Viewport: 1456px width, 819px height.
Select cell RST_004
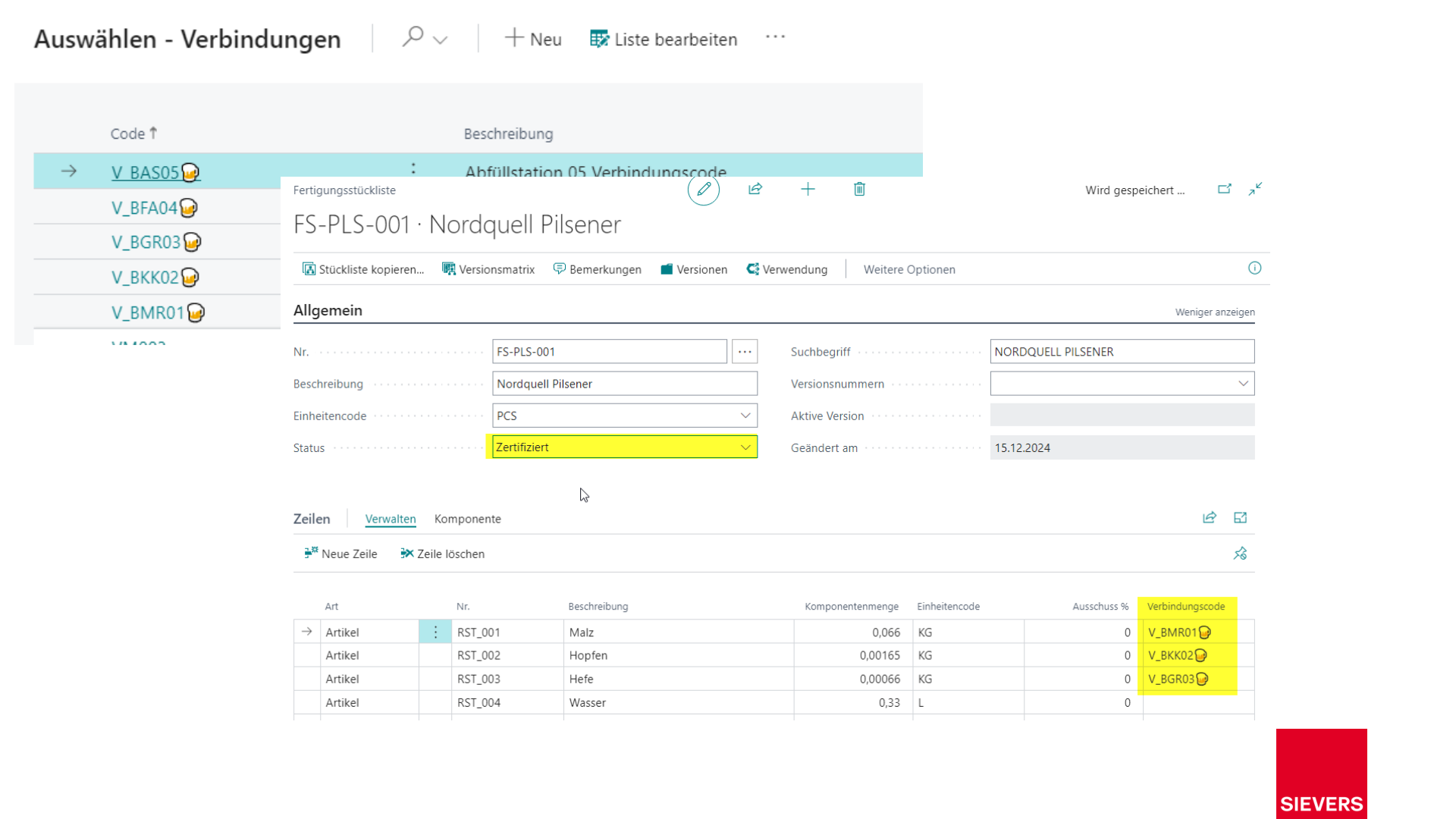[507, 702]
